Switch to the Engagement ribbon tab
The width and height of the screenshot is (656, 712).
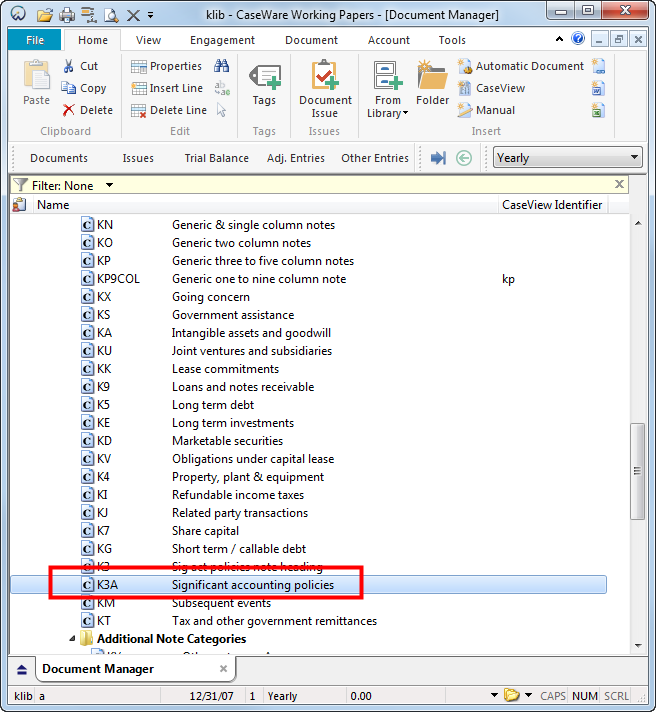[222, 40]
